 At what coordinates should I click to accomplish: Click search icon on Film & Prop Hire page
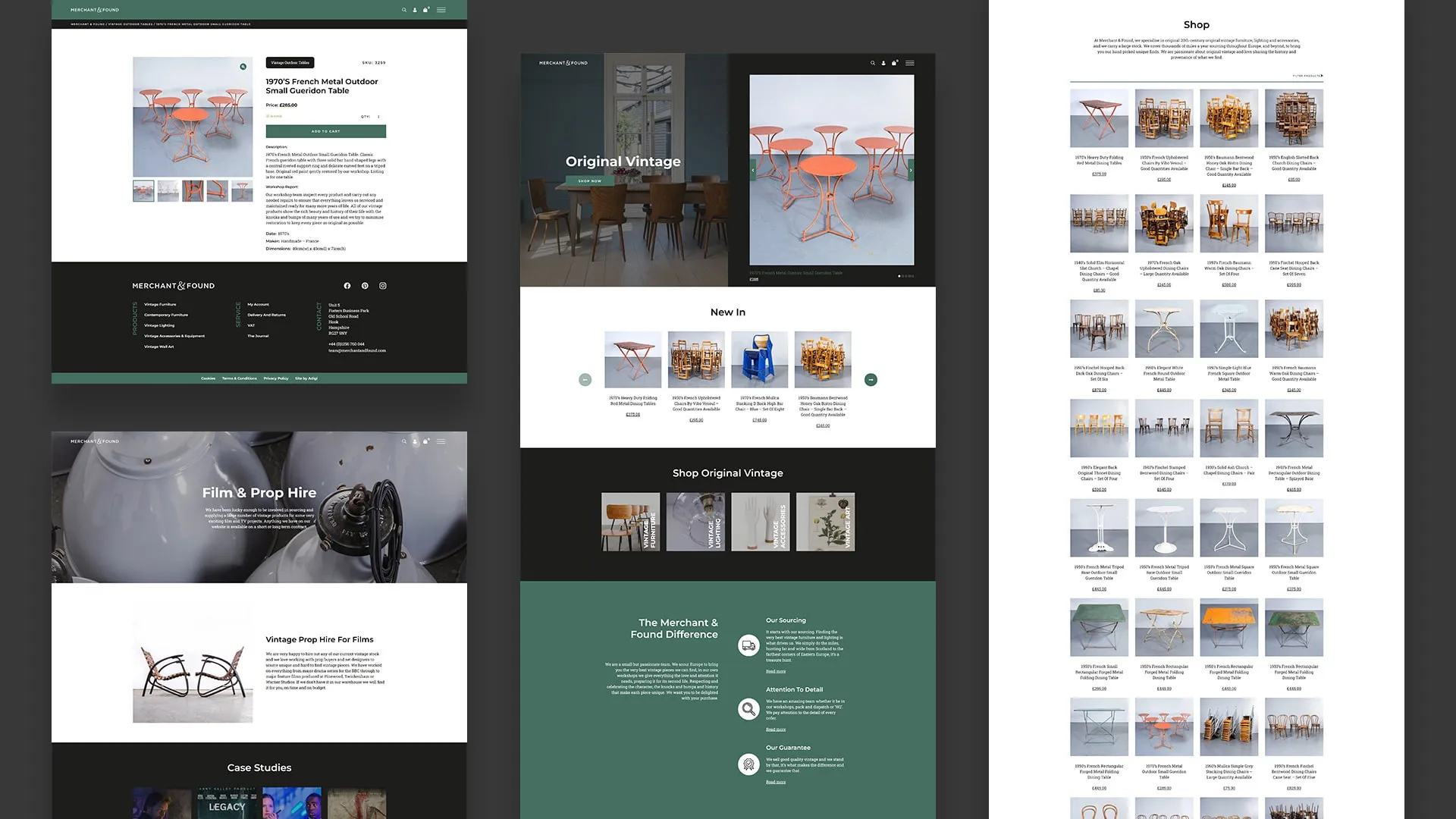tap(404, 441)
